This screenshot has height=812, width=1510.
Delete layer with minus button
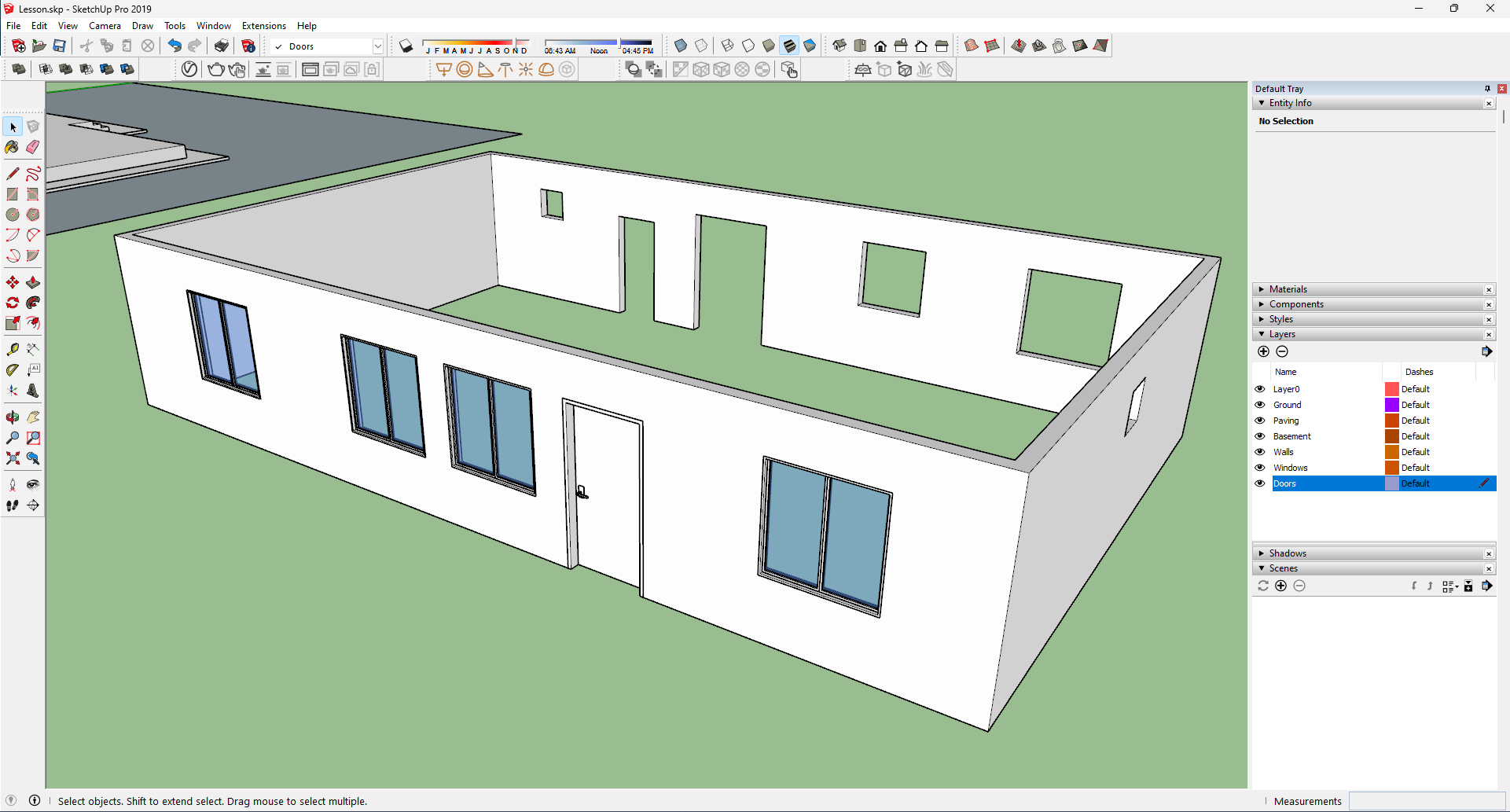point(1282,351)
